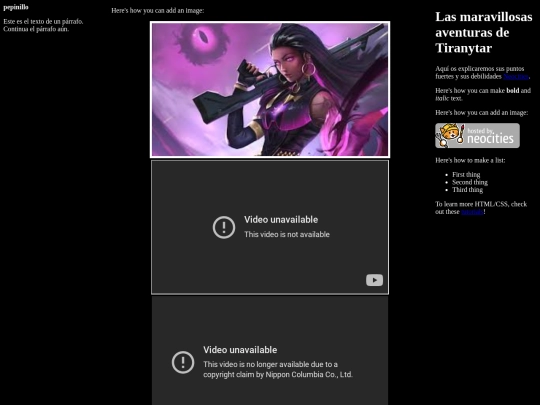Click the "This video is not available" message
The image size is (540, 405).
287,235
